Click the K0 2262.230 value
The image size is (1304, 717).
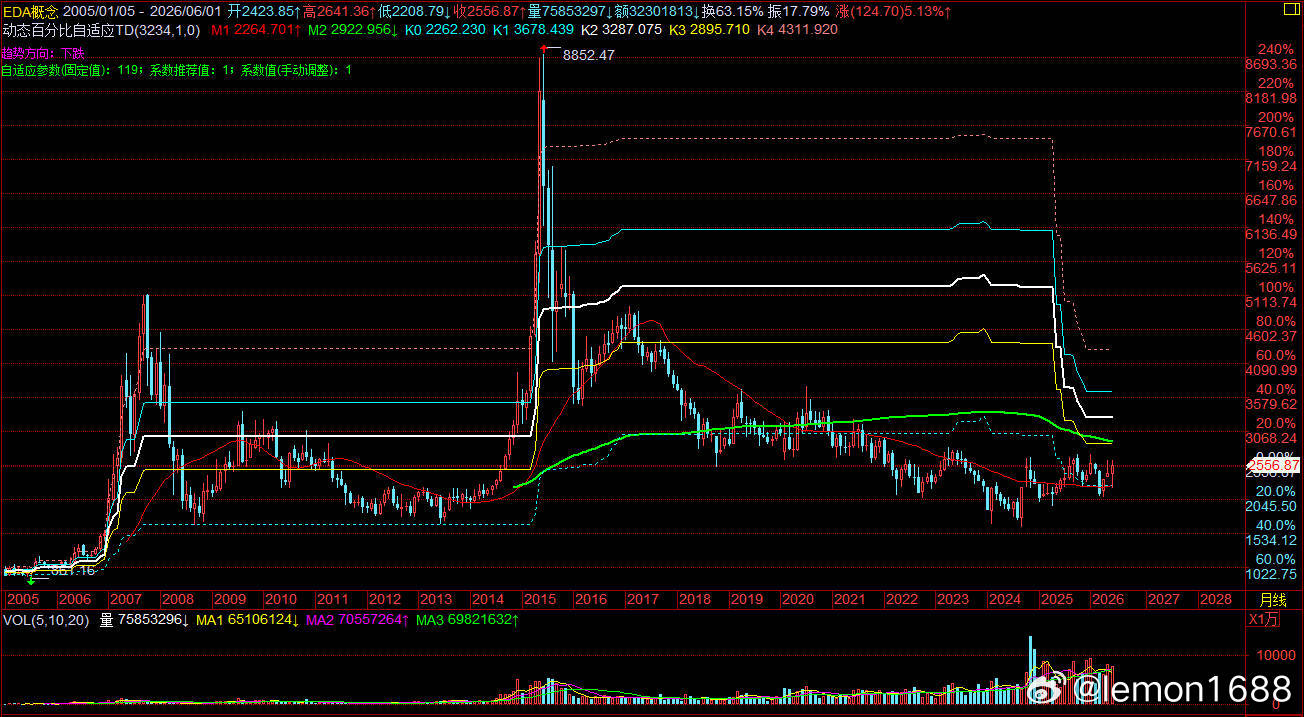click(445, 30)
